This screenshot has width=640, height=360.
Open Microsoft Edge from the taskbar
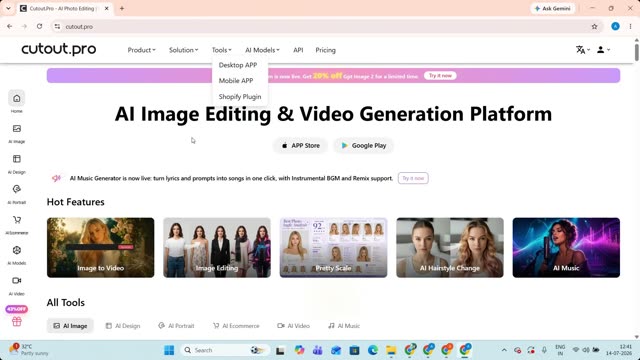tap(373, 350)
